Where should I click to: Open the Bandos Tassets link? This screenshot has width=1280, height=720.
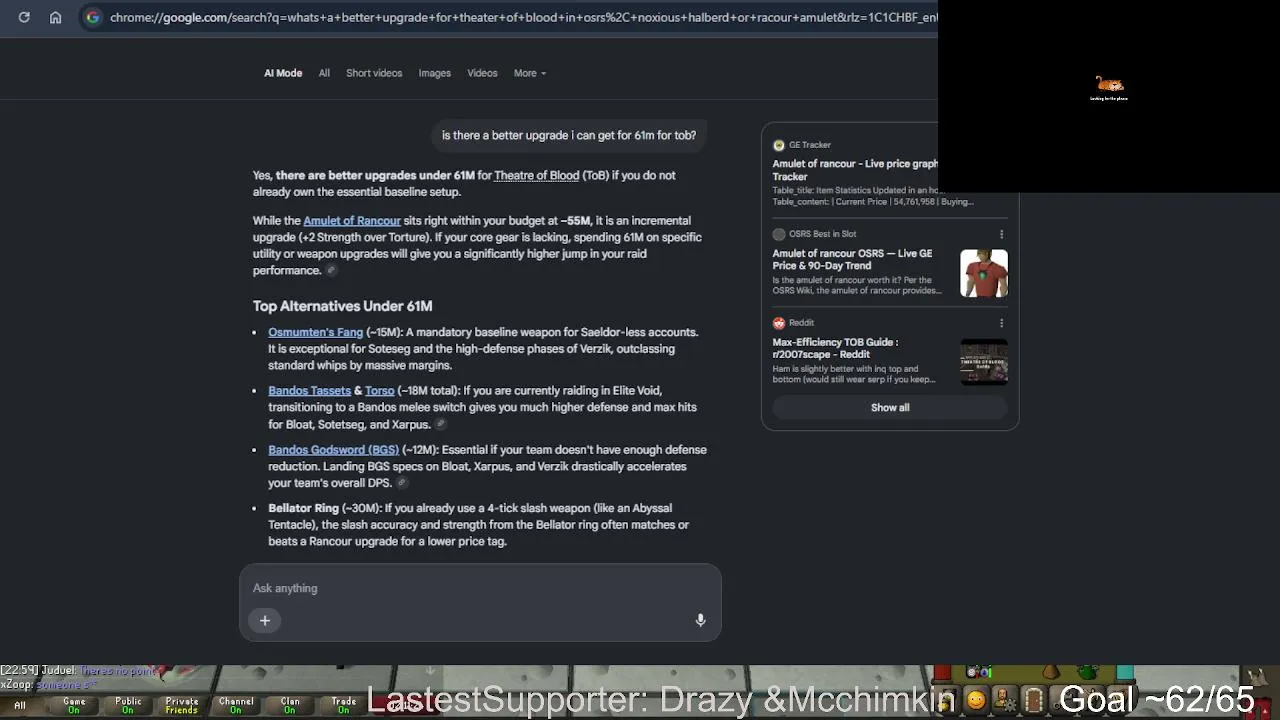point(309,391)
